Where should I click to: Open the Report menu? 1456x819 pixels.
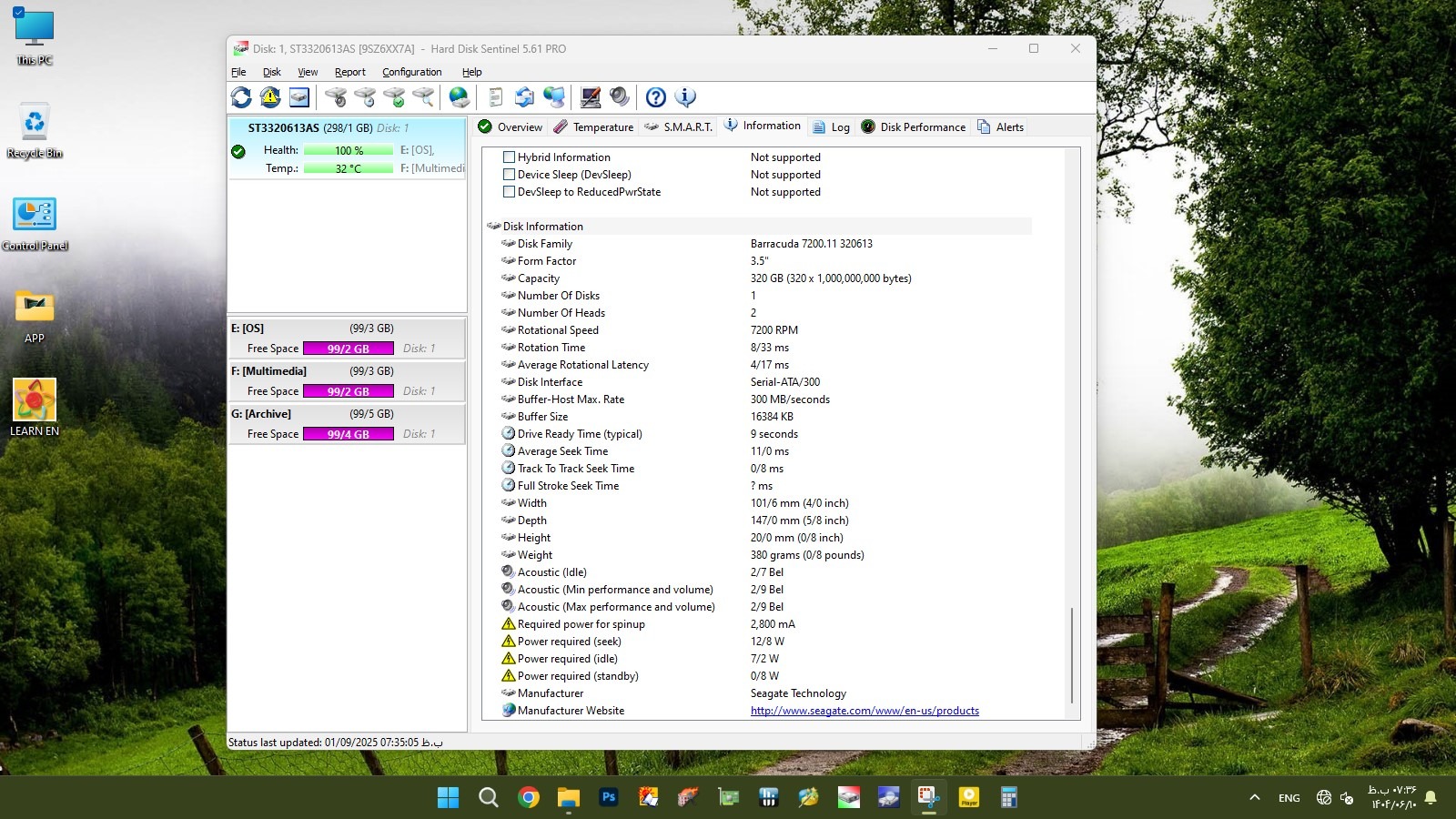(x=349, y=72)
